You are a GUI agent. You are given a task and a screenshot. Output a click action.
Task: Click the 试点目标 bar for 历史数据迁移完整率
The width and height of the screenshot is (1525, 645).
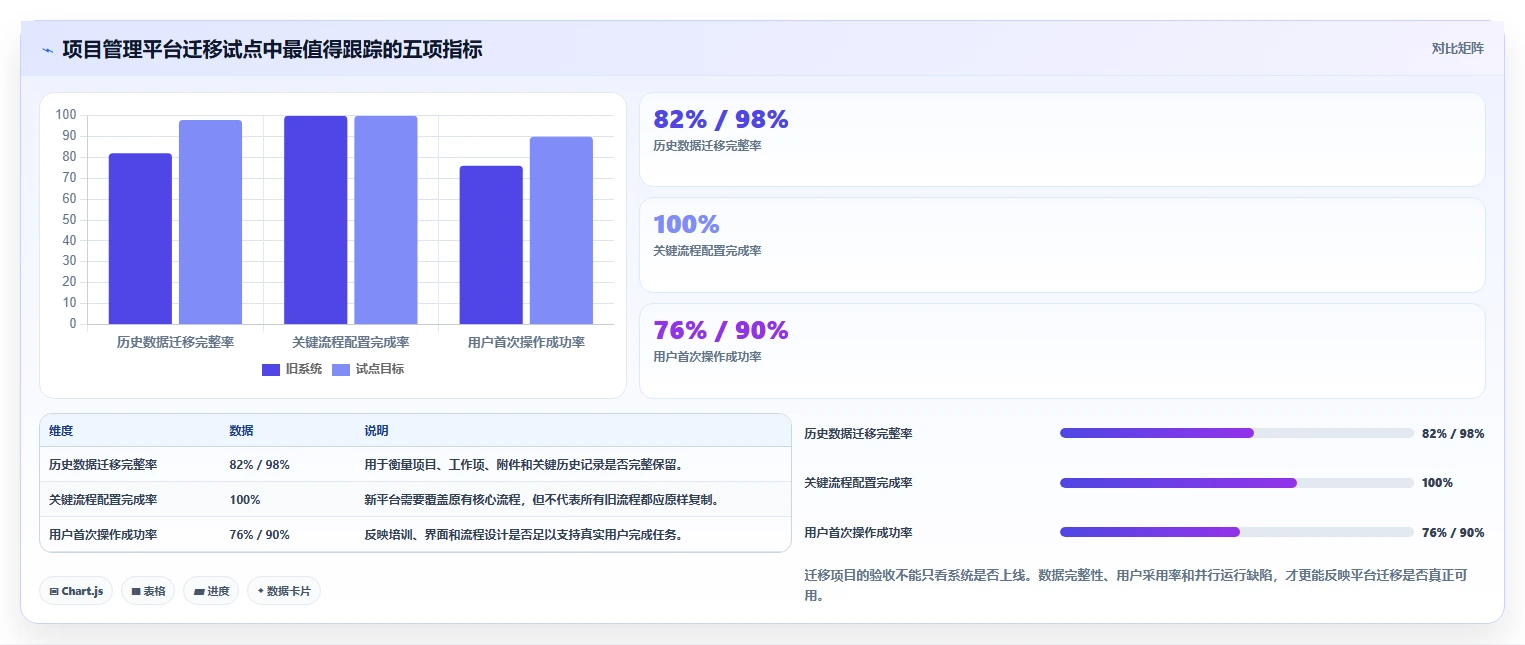click(210, 222)
